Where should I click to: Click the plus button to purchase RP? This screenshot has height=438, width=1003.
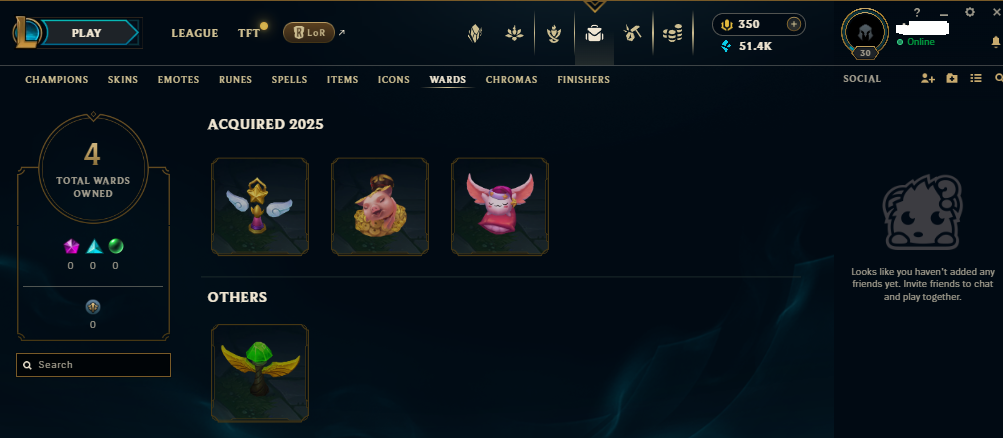click(794, 24)
